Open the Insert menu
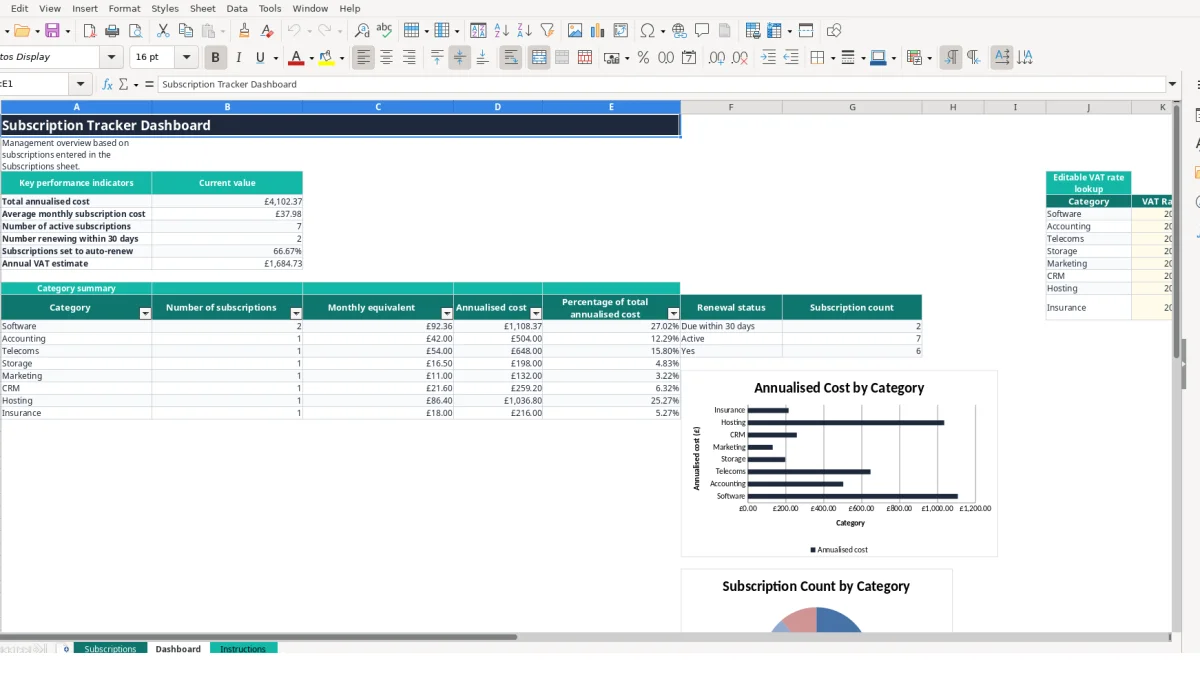This screenshot has width=1200, height=675. [x=85, y=8]
